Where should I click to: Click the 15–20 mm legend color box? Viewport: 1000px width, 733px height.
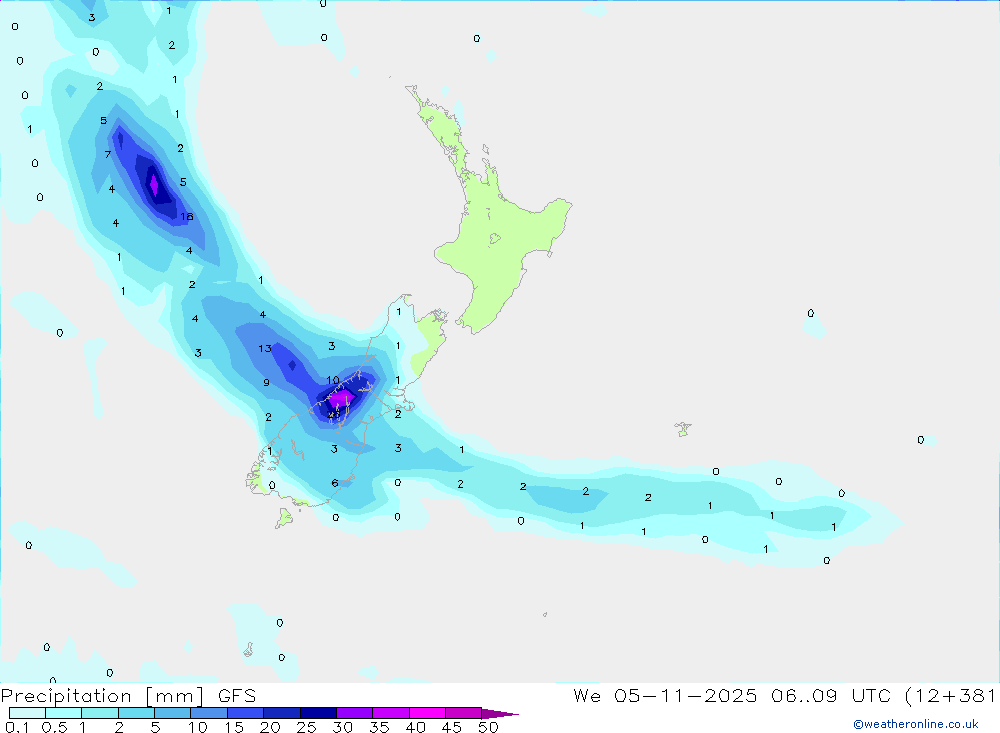tap(245, 713)
